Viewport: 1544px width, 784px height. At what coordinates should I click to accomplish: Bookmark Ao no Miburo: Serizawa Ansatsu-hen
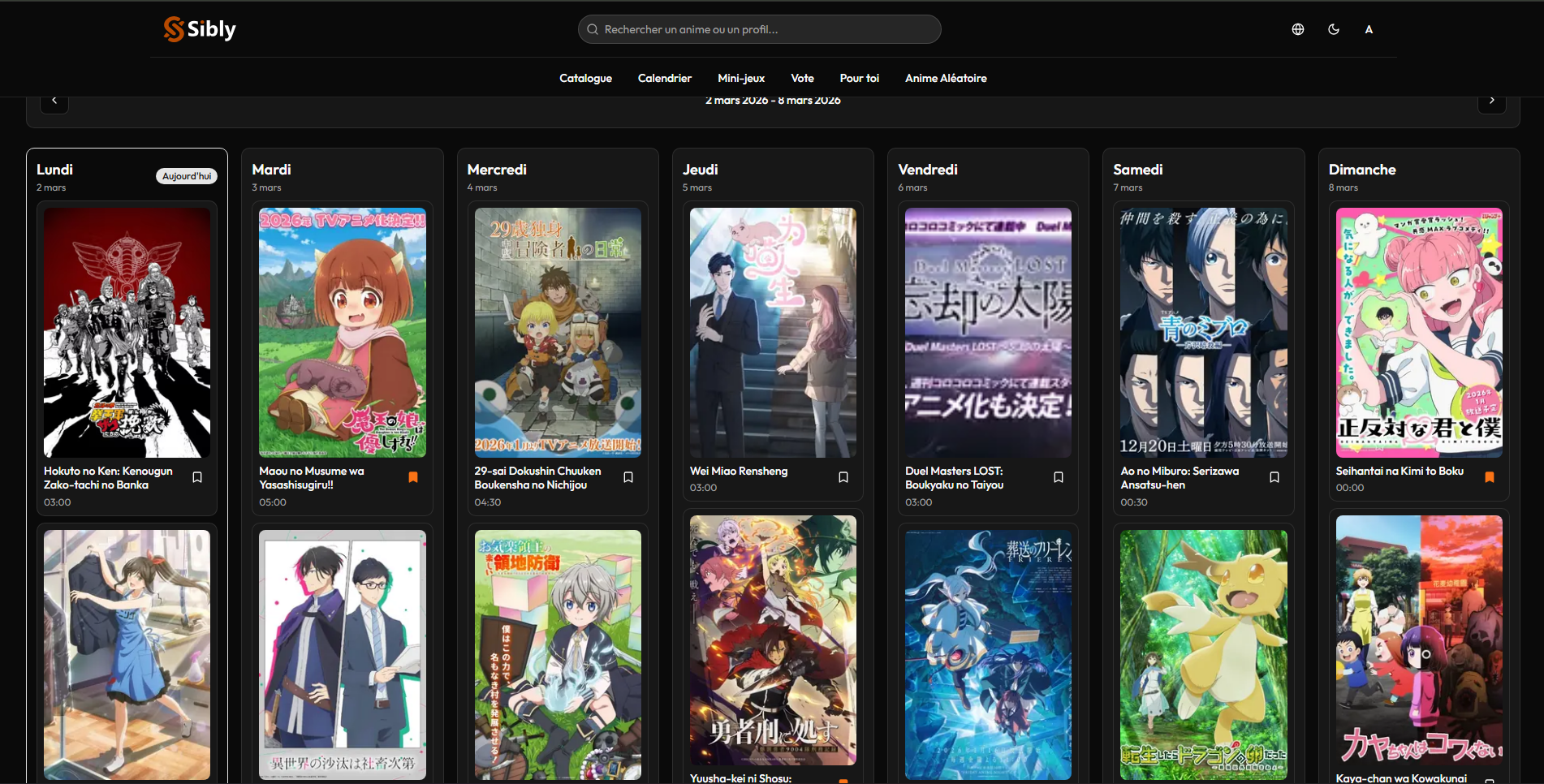1274,477
